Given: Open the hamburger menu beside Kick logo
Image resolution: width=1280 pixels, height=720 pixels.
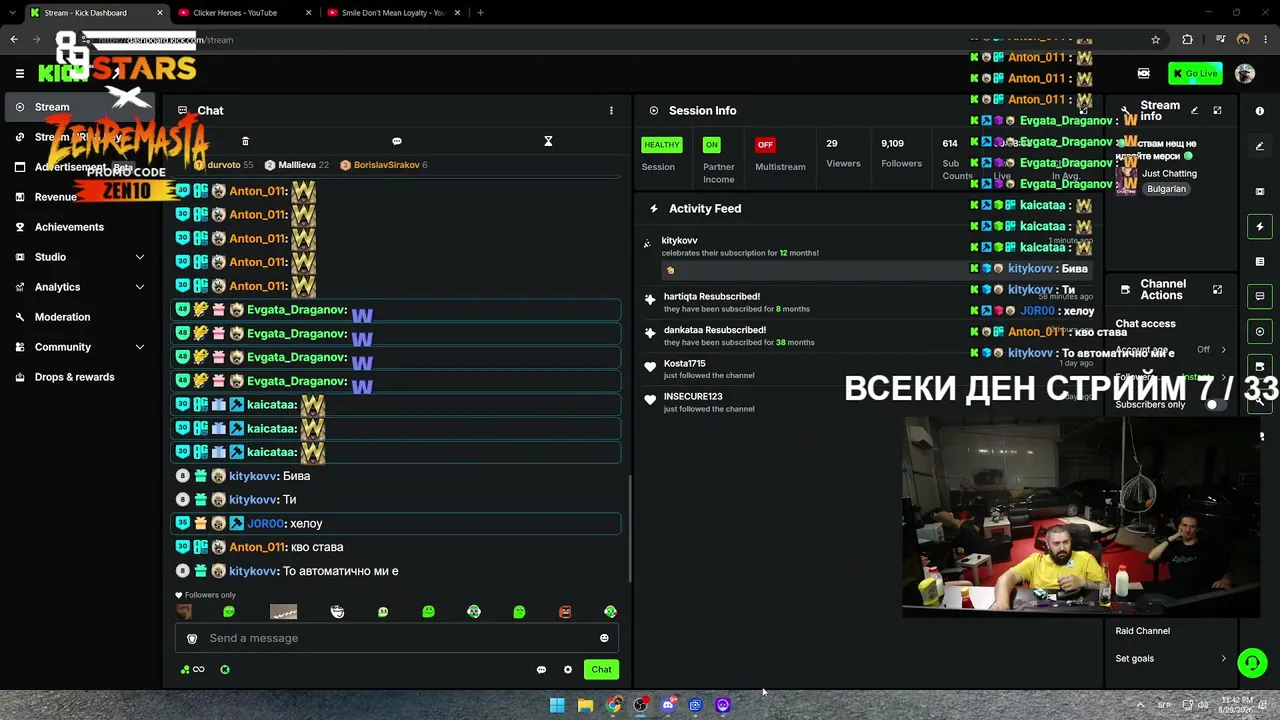Looking at the screenshot, I should pos(19,73).
